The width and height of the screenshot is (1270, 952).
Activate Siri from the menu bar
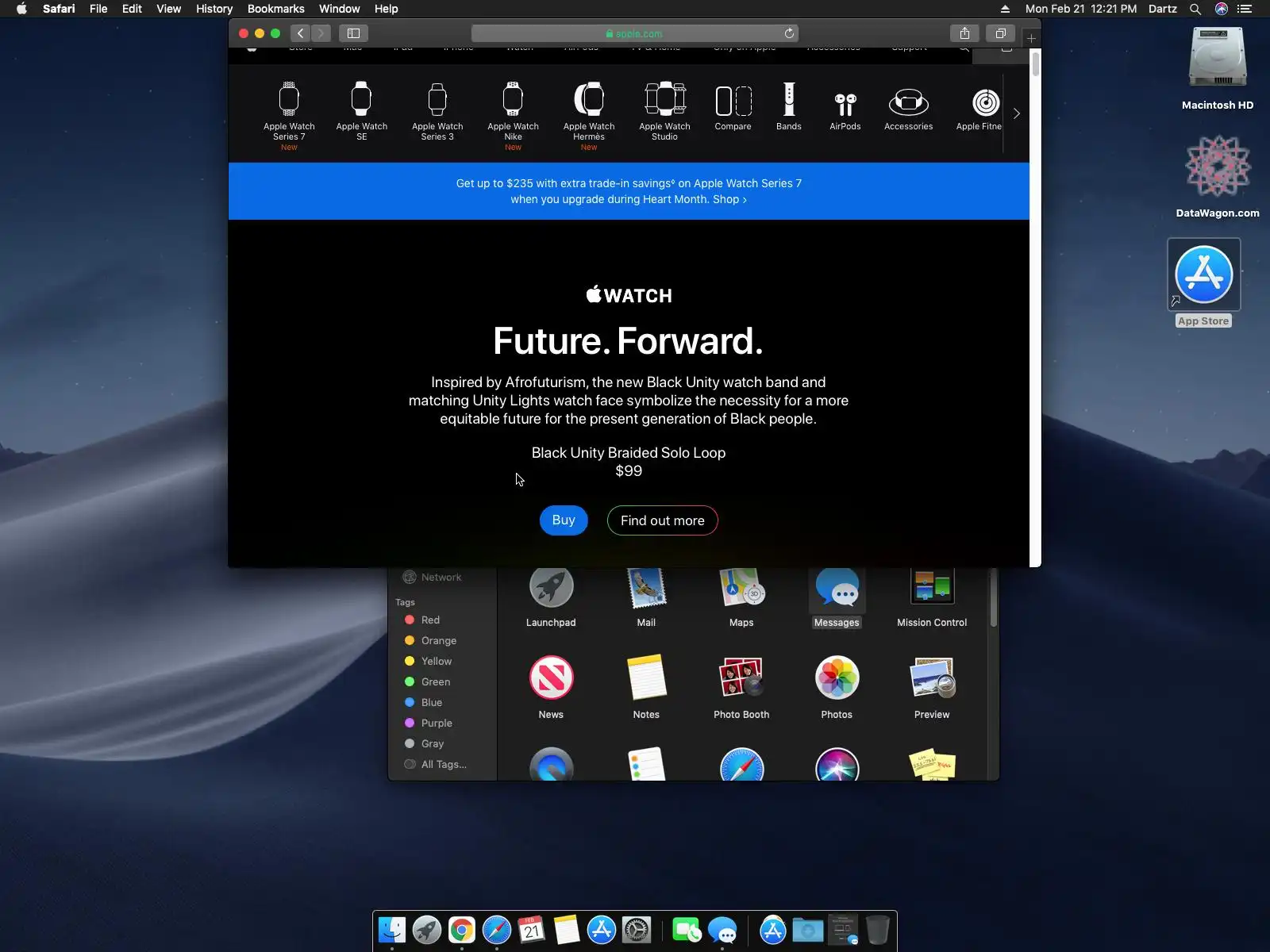pos(1222,9)
